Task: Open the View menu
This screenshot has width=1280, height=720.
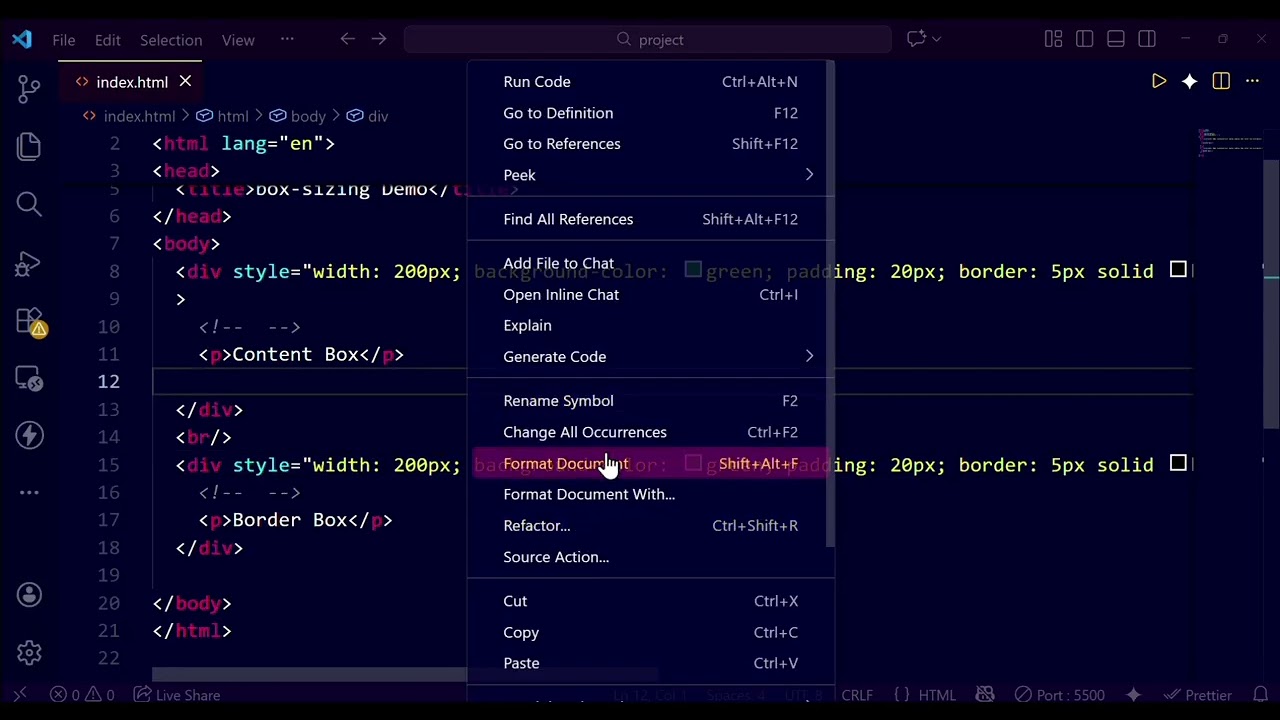Action: [x=238, y=40]
